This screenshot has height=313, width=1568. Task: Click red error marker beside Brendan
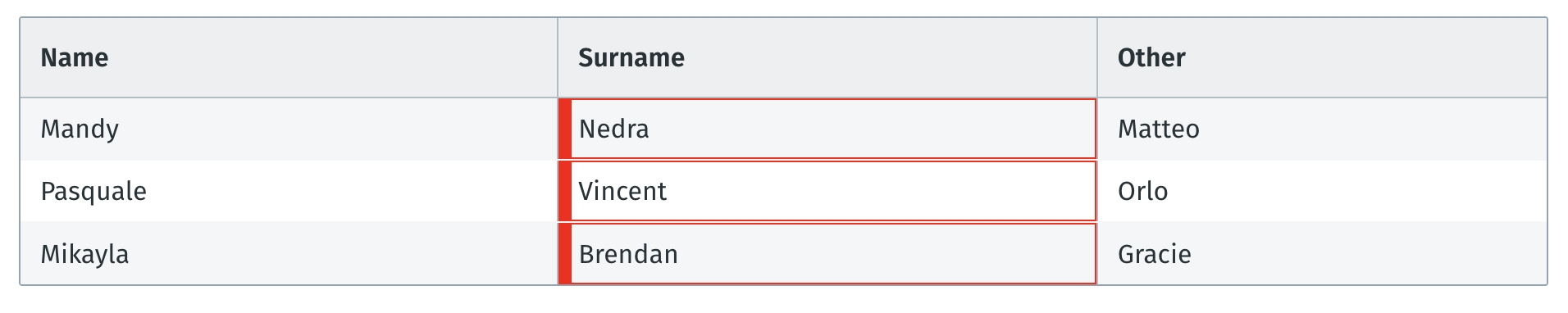[x=565, y=254]
